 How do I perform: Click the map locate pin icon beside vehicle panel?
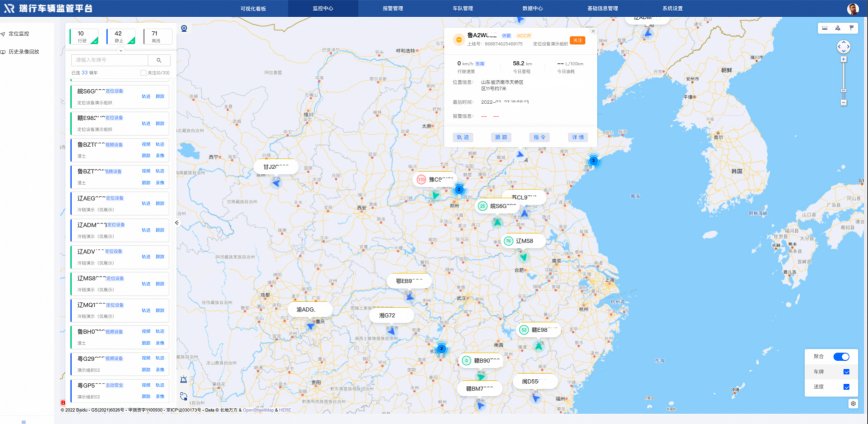point(184,28)
